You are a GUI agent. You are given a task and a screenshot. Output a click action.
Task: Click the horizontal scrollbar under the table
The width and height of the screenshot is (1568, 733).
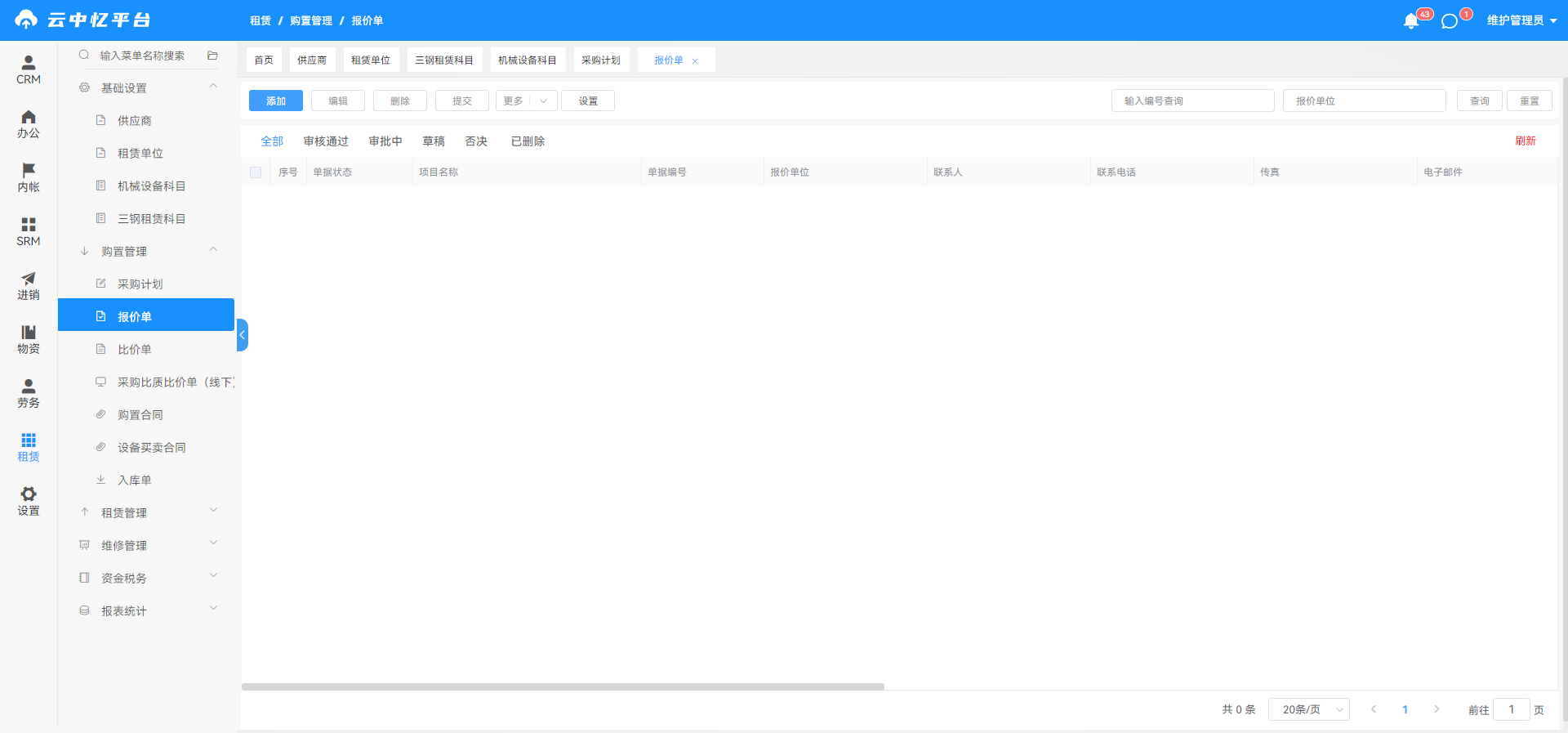[x=563, y=686]
